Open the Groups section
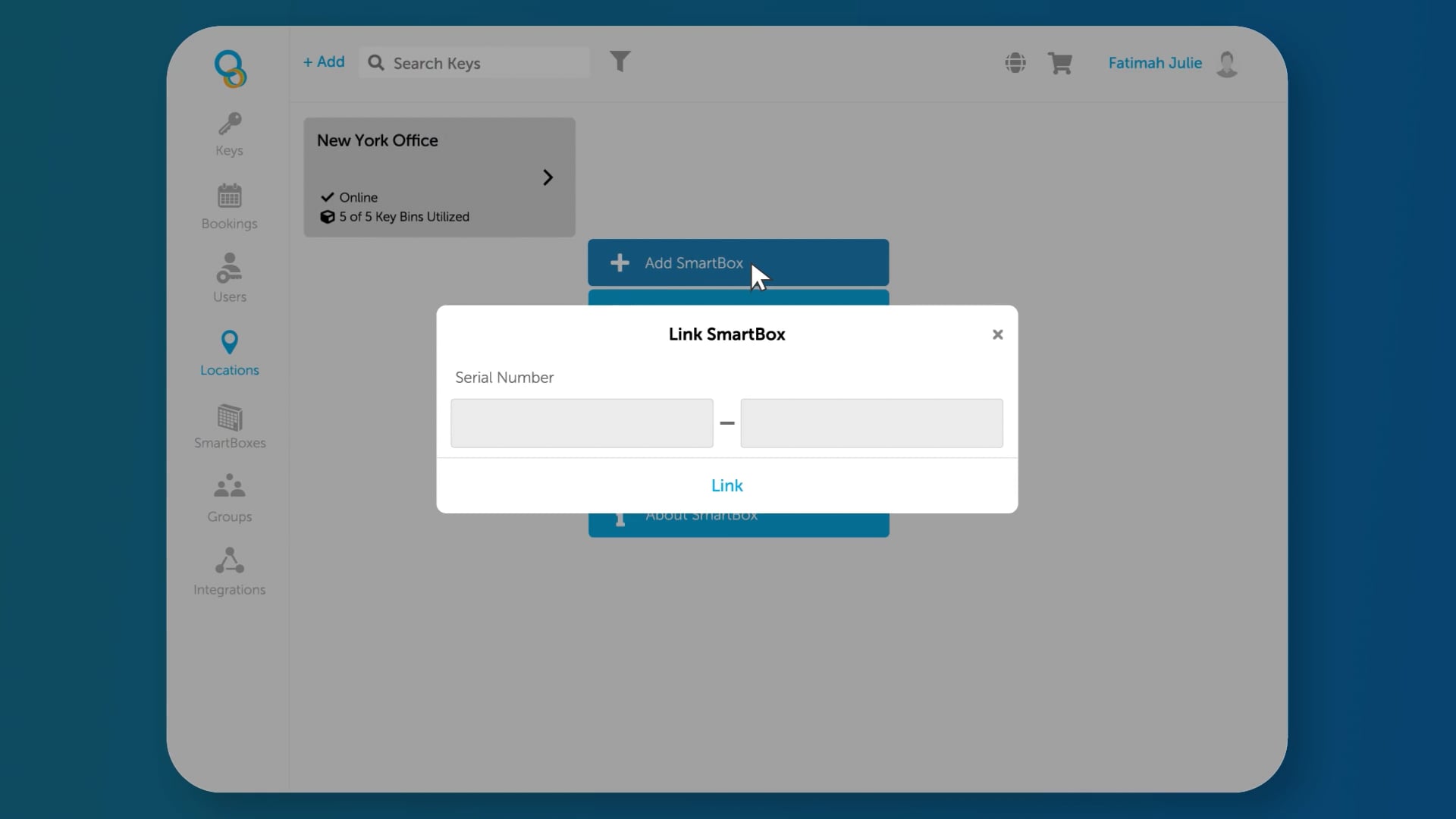Screen dimensions: 1456x819 point(229,498)
